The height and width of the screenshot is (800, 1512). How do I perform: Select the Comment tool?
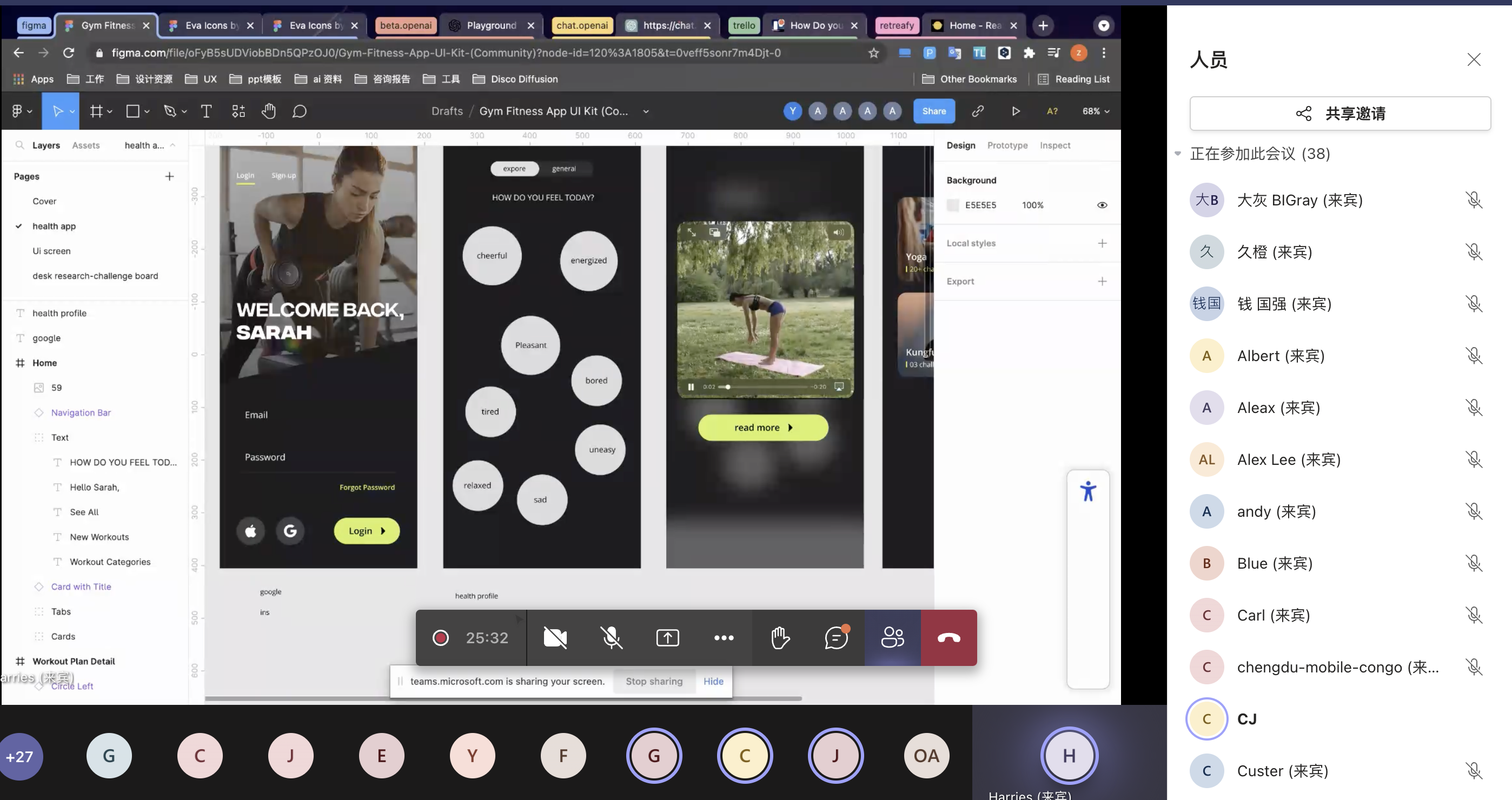(300, 111)
